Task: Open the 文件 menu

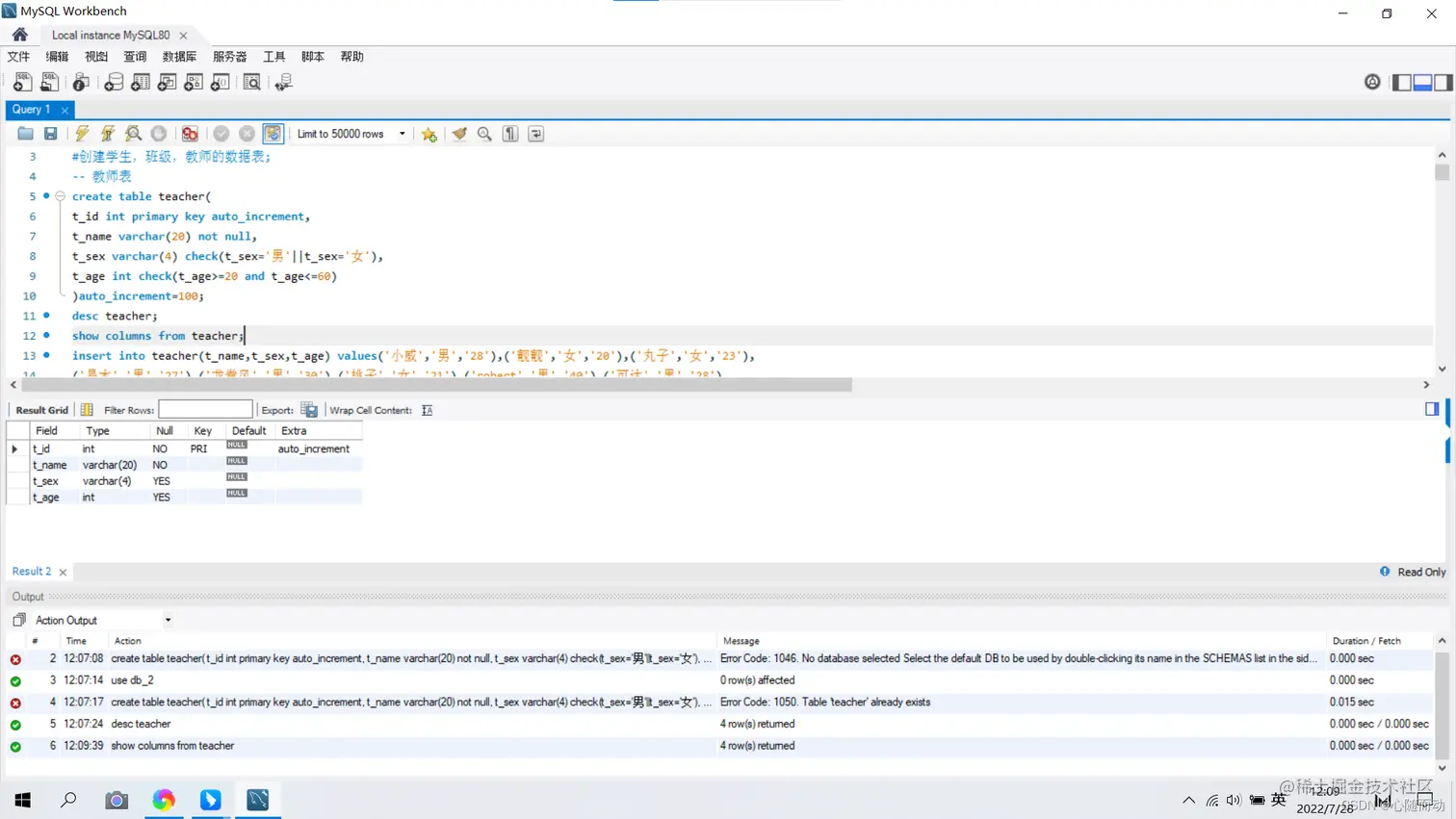Action: point(18,57)
